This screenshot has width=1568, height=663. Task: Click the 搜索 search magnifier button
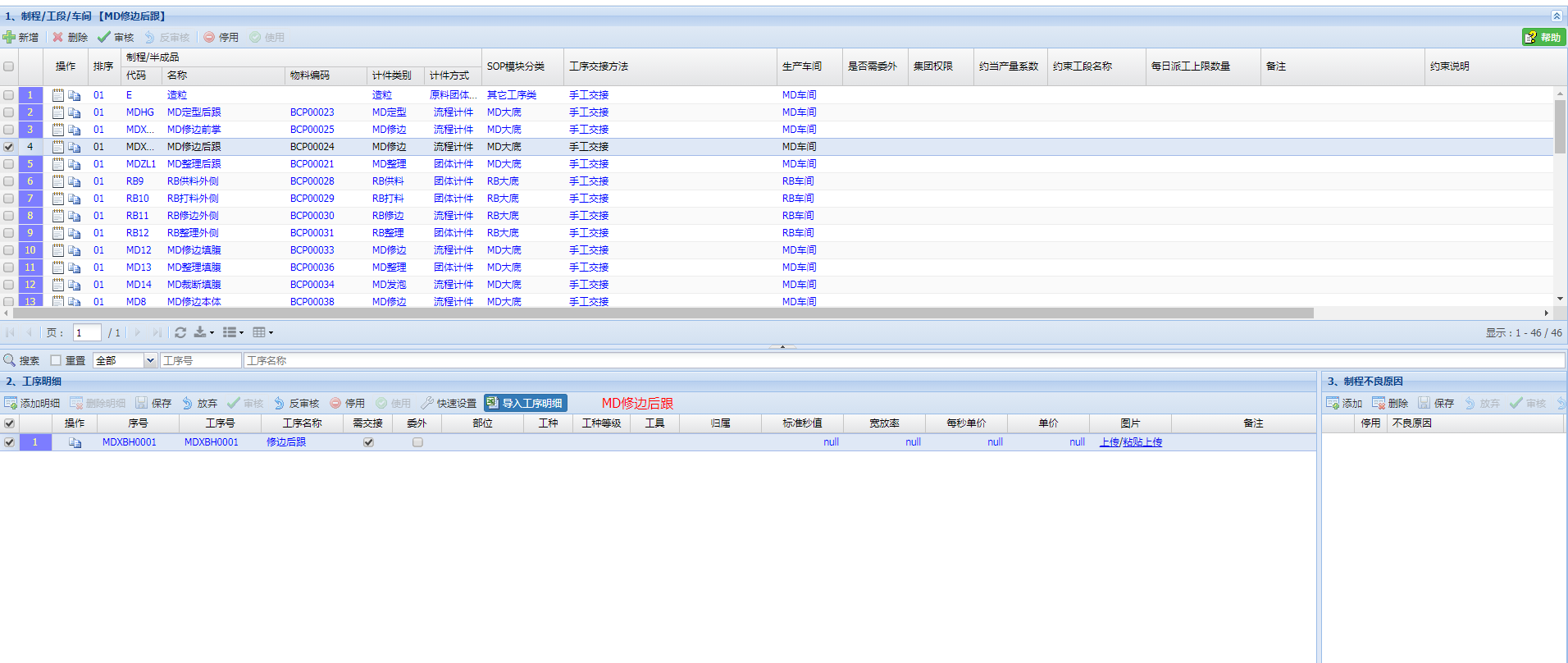tap(21, 360)
